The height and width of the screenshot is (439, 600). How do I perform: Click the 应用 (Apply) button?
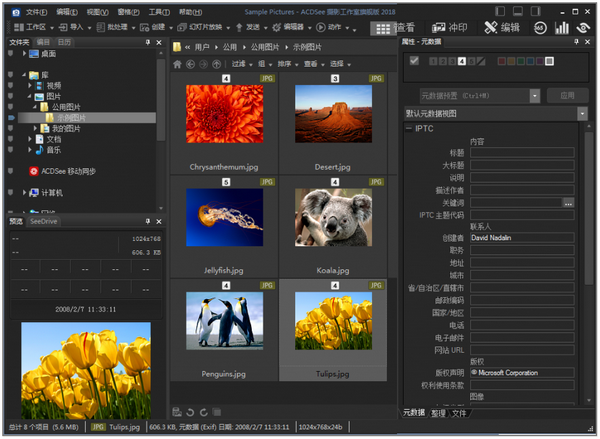click(x=567, y=96)
